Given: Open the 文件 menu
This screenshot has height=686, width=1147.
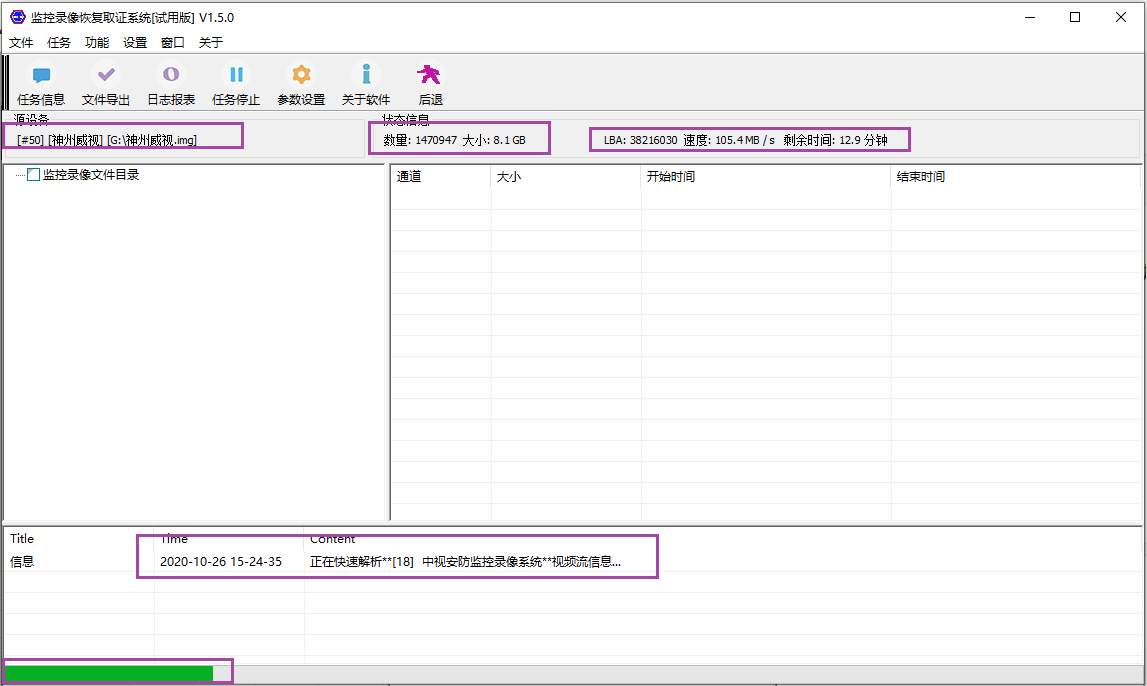Looking at the screenshot, I should pyautogui.click(x=21, y=43).
